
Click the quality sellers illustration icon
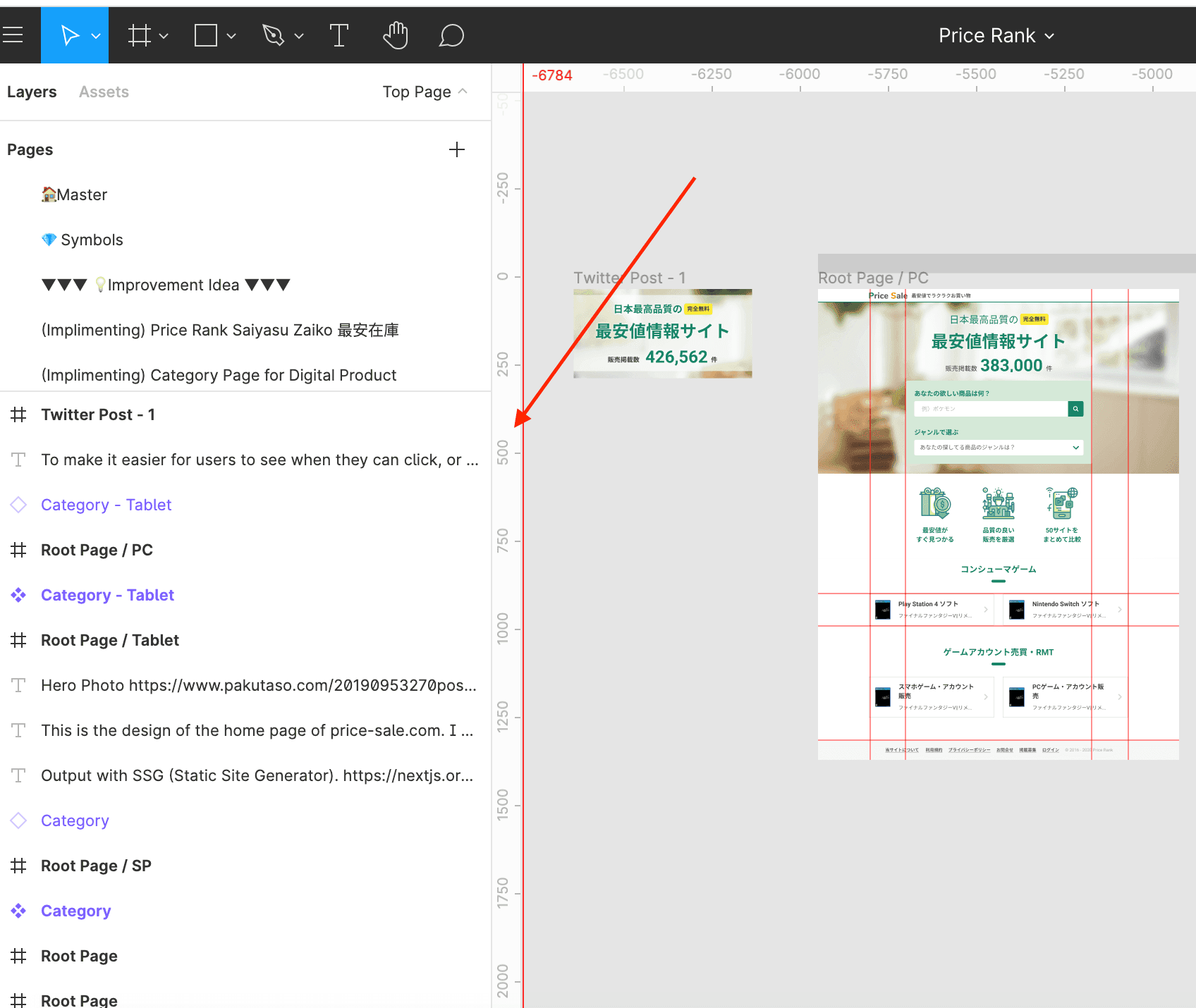[999, 503]
